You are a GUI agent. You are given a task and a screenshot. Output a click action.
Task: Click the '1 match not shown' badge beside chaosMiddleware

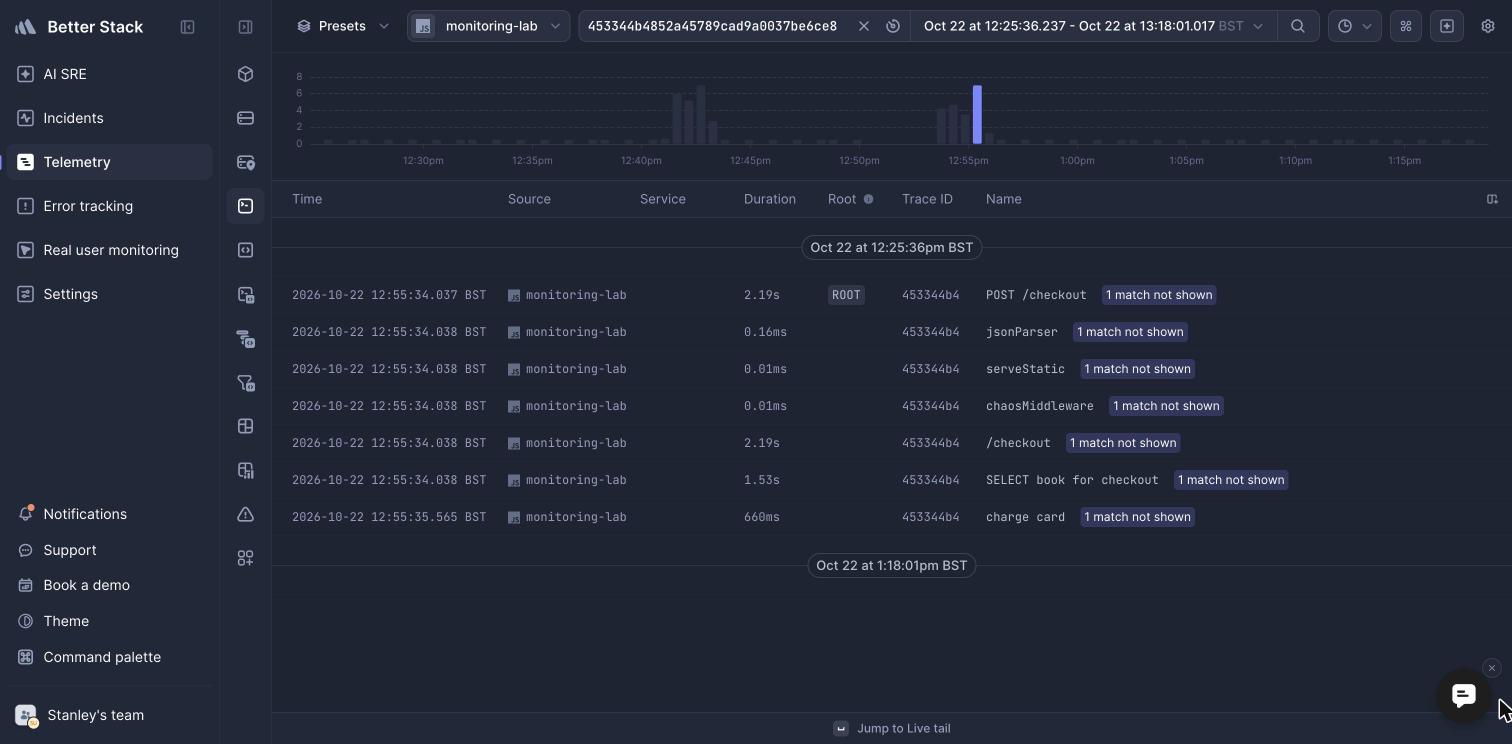pyautogui.click(x=1166, y=406)
